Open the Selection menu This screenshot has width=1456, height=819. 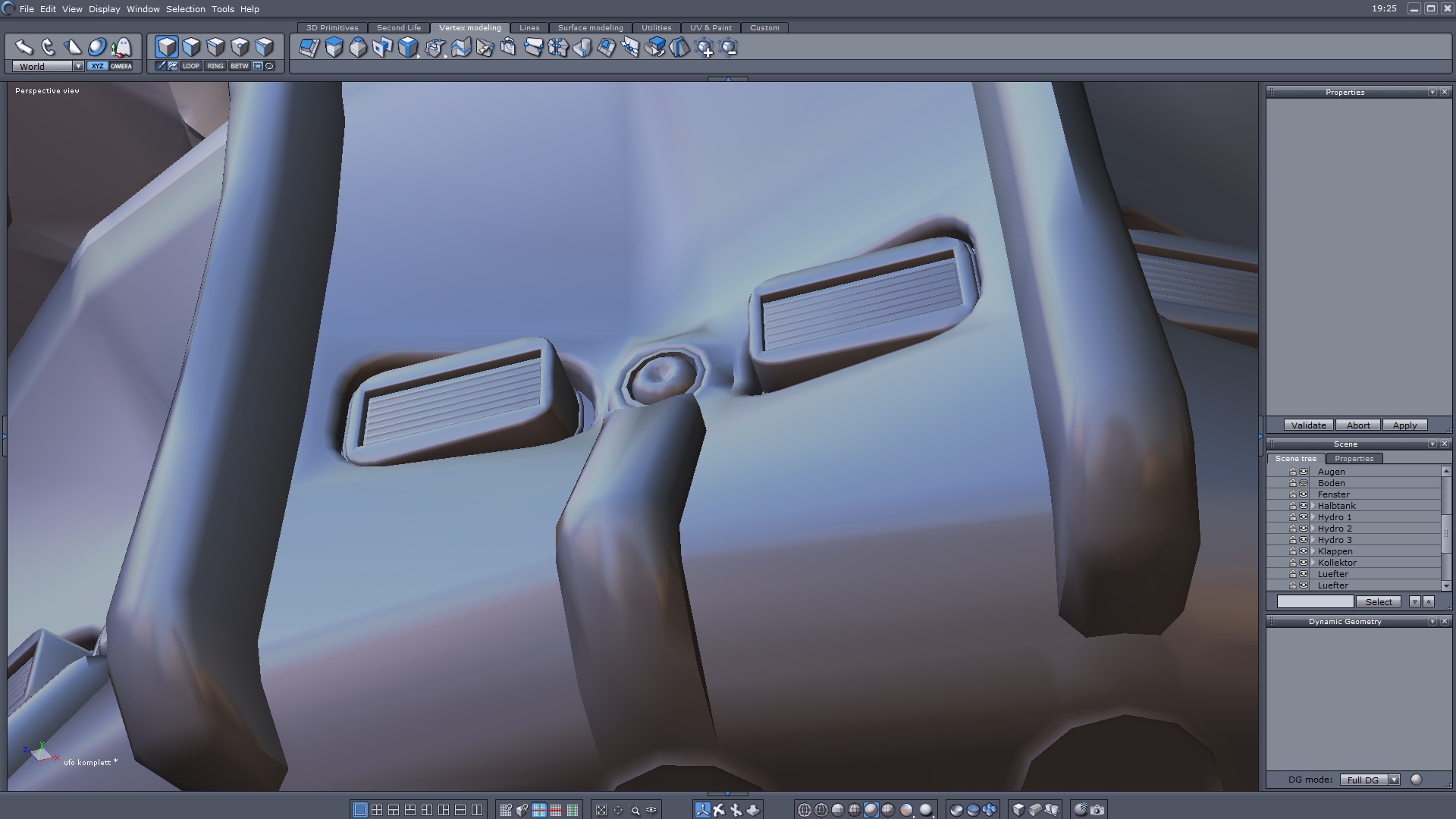tap(185, 9)
